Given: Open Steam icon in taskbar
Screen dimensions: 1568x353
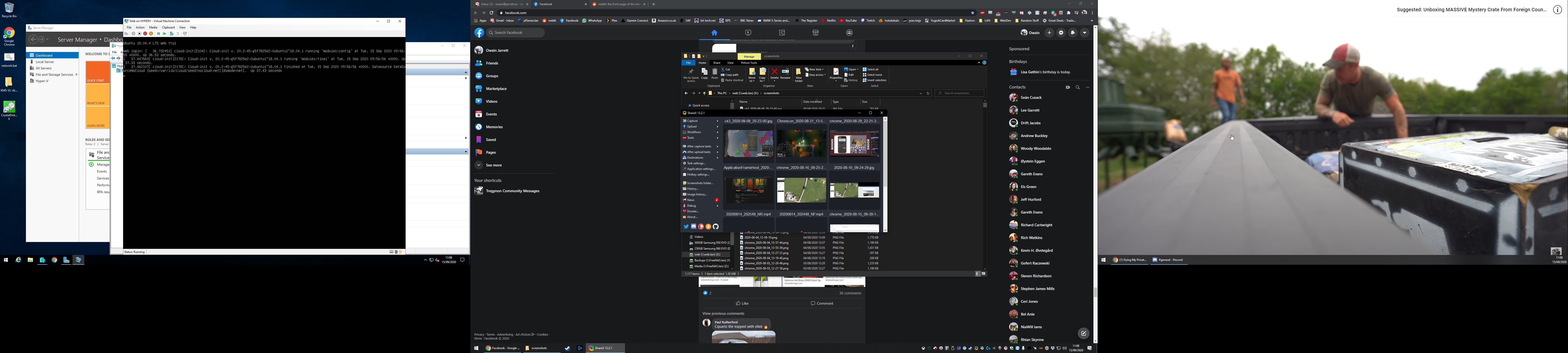Looking at the screenshot, I should (x=568, y=348).
